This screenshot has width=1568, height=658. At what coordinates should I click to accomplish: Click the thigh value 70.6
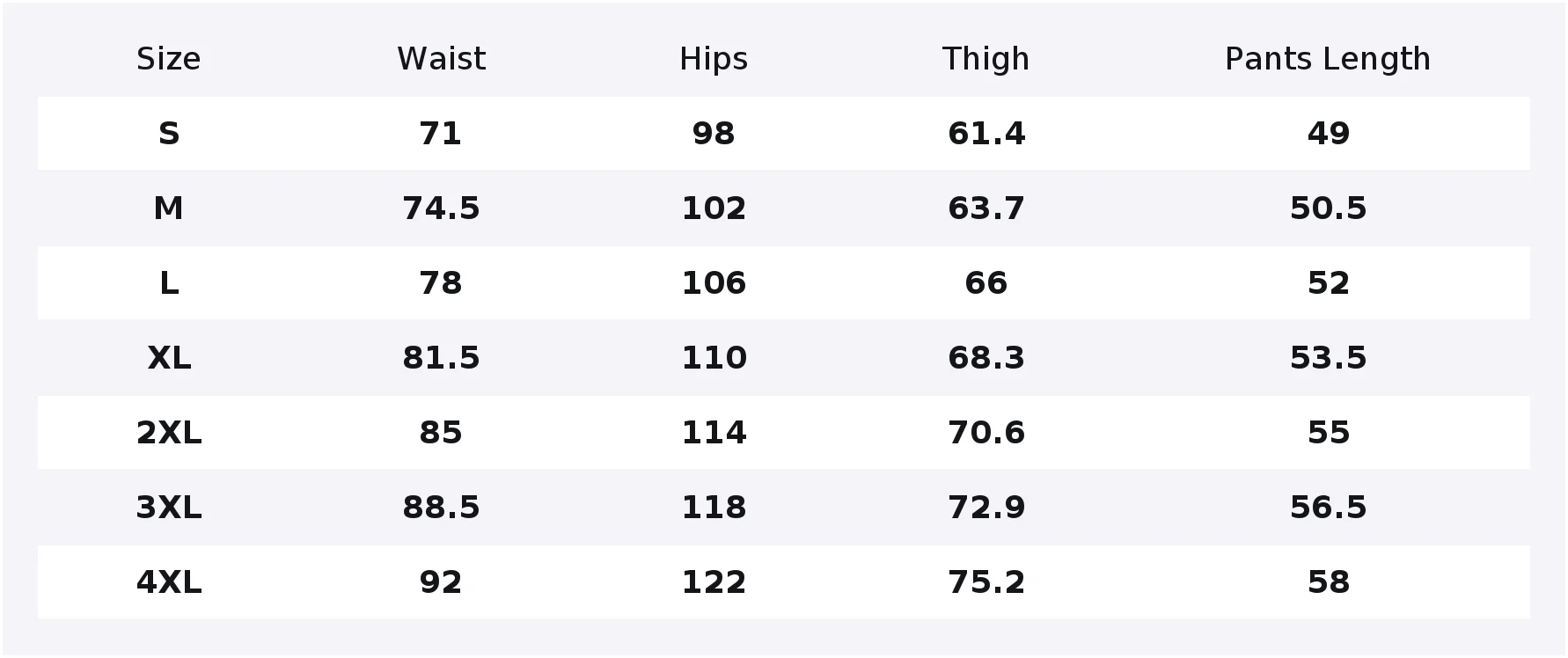coord(985,433)
